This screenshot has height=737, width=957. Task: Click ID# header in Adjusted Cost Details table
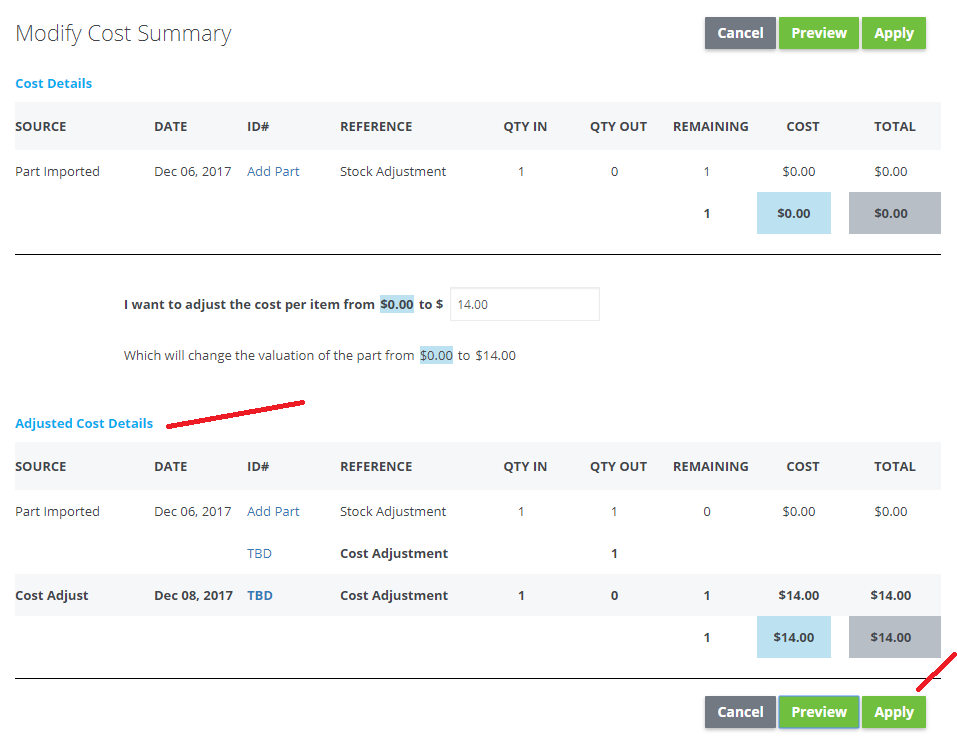258,466
